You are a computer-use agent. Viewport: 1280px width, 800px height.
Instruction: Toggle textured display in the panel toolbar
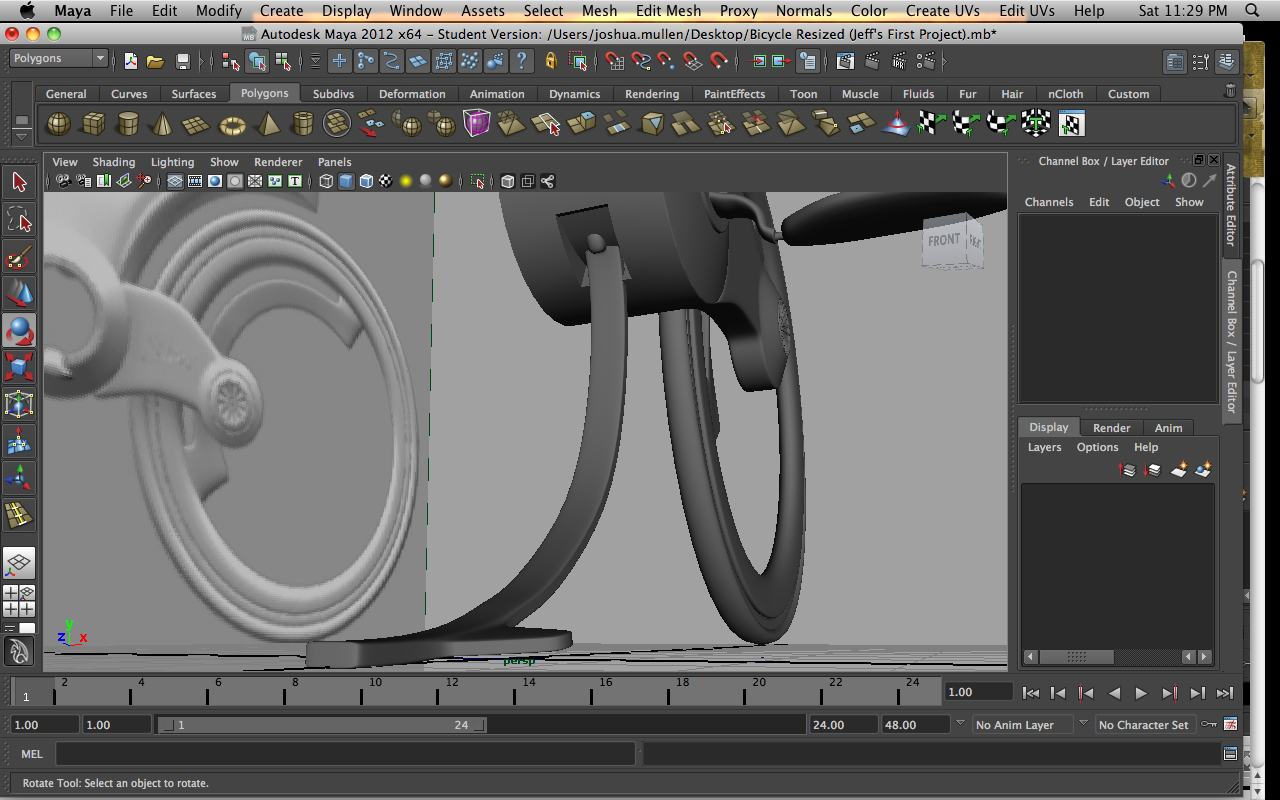(386, 181)
